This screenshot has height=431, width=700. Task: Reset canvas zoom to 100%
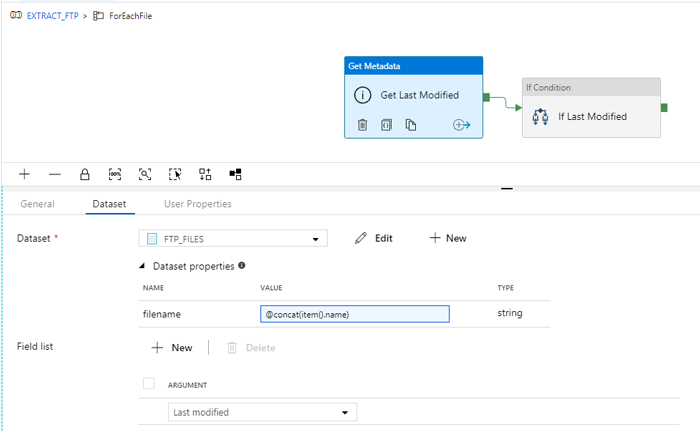point(115,174)
